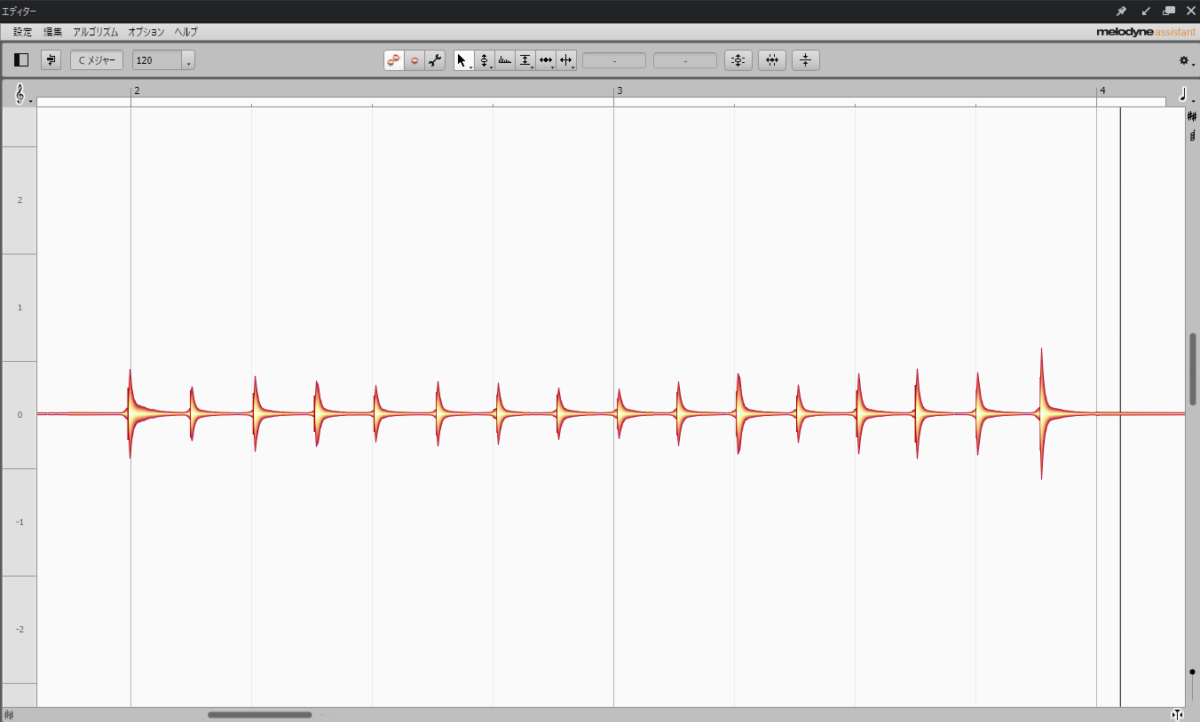Click the C メジャー key button
The image size is (1200, 722).
[x=97, y=60]
